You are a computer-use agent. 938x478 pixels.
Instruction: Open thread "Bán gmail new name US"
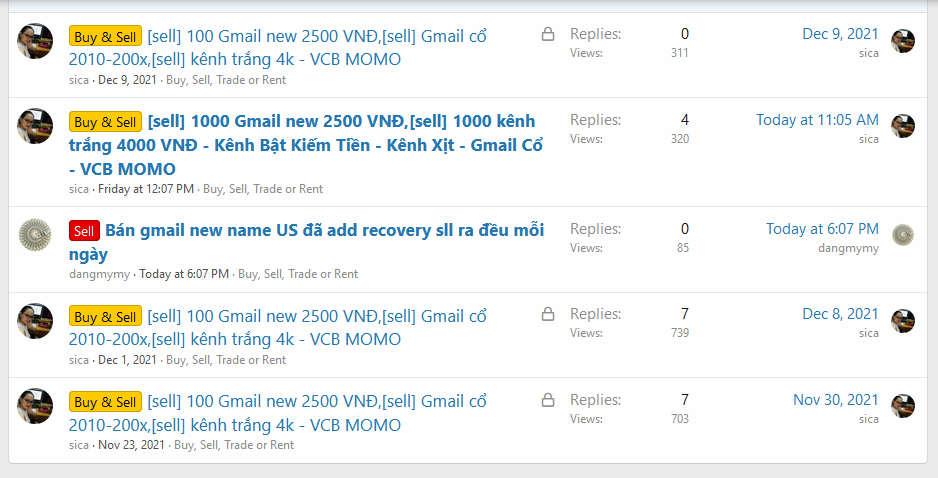coord(324,231)
